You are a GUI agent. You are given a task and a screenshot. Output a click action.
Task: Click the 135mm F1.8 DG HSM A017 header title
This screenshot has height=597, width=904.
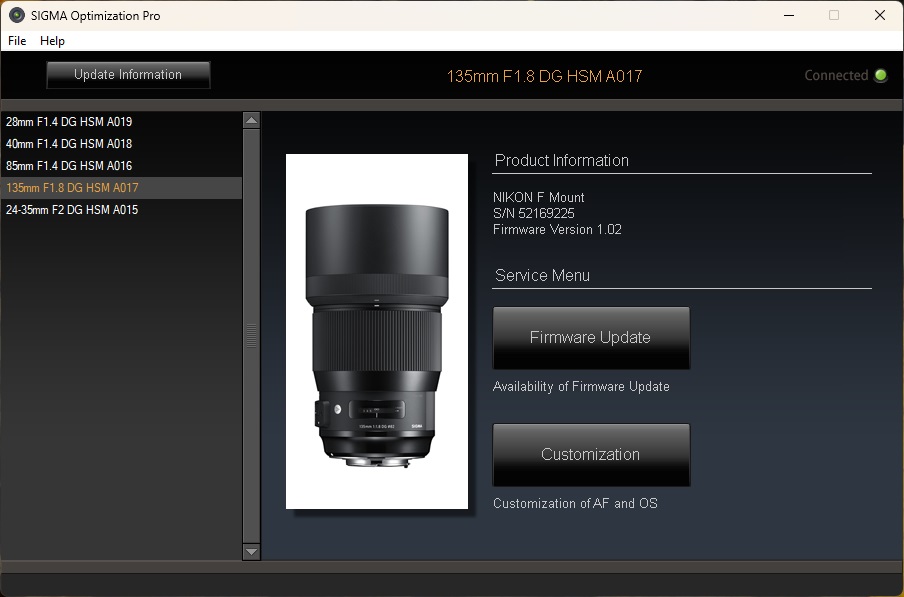(x=544, y=76)
